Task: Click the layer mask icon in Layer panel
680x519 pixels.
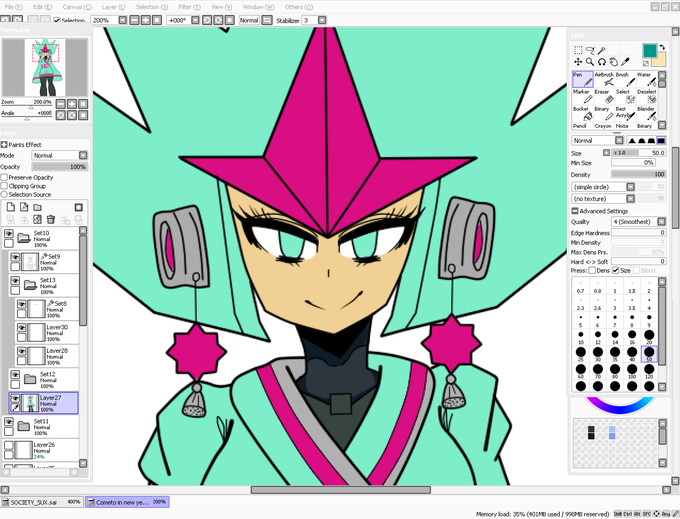Action: (78, 207)
